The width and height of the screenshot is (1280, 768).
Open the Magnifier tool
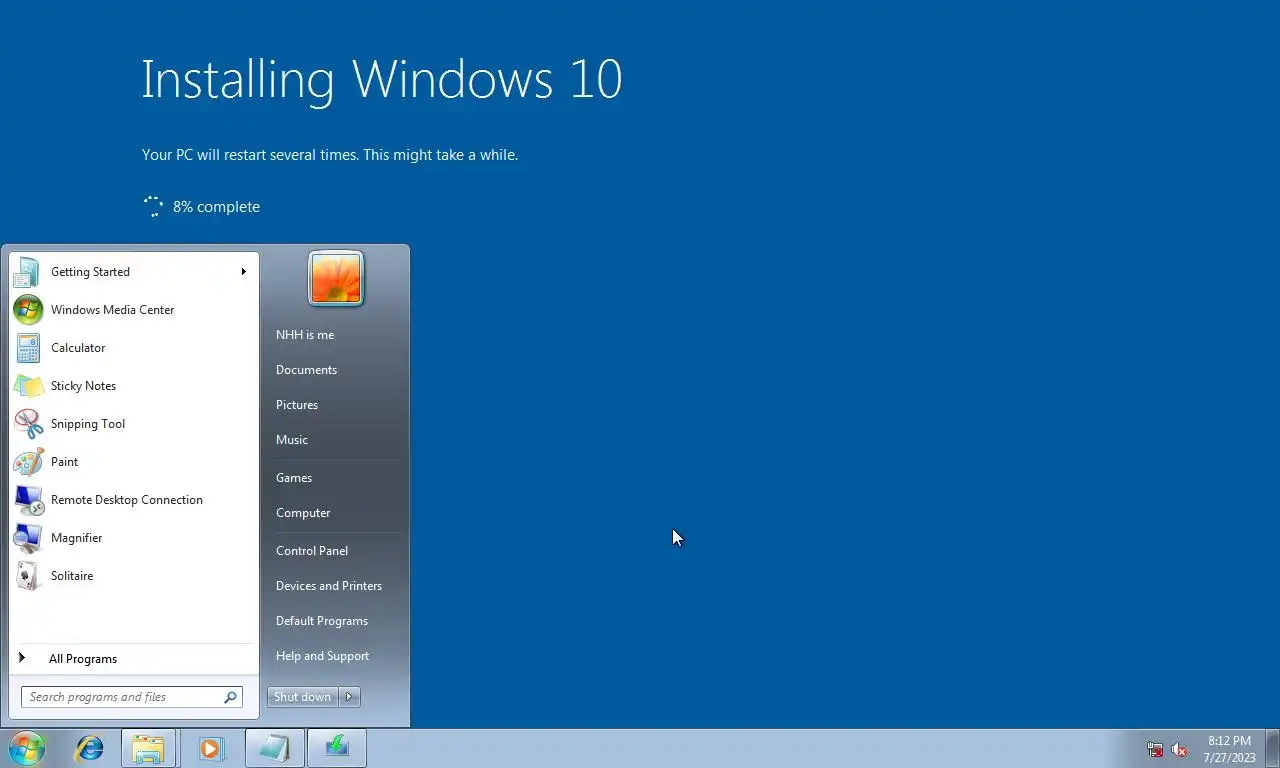click(134, 538)
